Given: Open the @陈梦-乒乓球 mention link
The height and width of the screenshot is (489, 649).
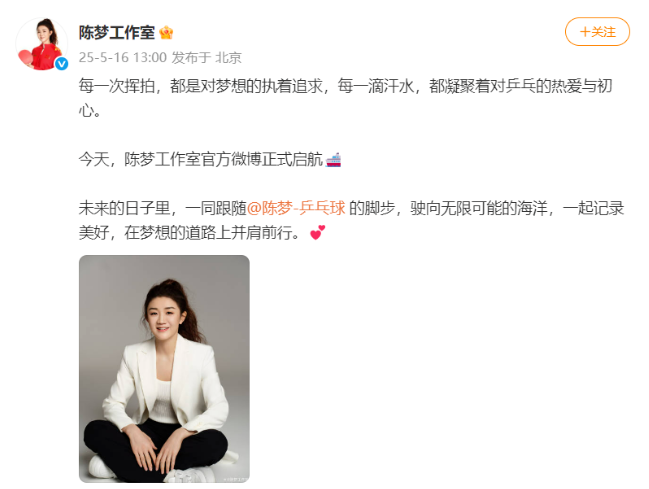Looking at the screenshot, I should click(296, 208).
